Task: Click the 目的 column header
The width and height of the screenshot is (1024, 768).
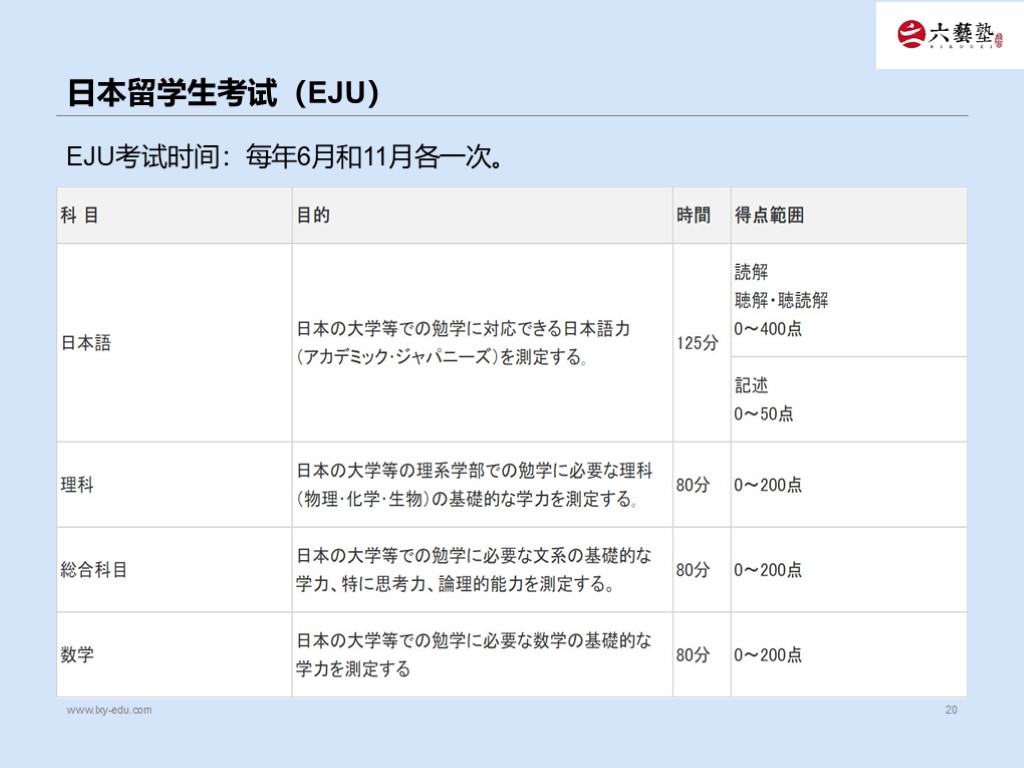Action: coord(313,215)
